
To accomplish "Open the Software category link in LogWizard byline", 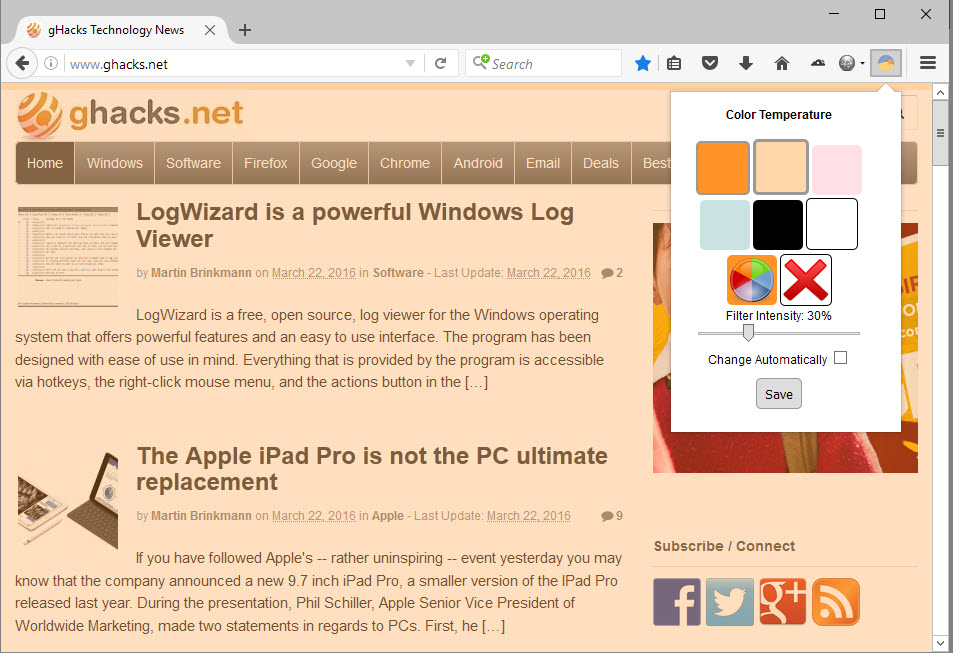I will click(x=398, y=273).
